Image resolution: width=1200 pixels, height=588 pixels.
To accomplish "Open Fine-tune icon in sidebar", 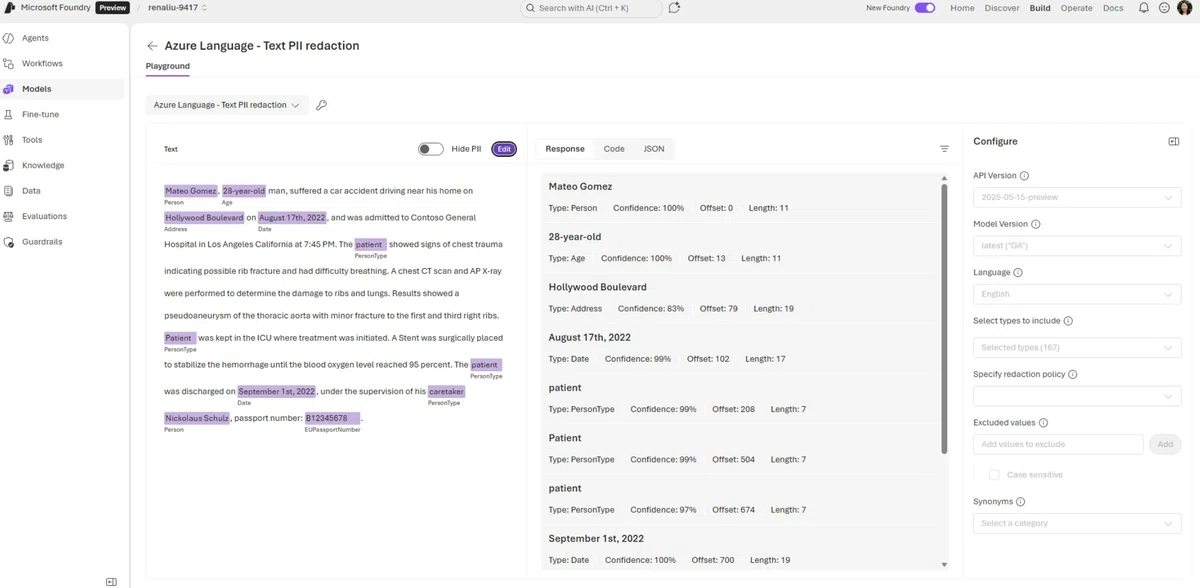I will (x=9, y=115).
